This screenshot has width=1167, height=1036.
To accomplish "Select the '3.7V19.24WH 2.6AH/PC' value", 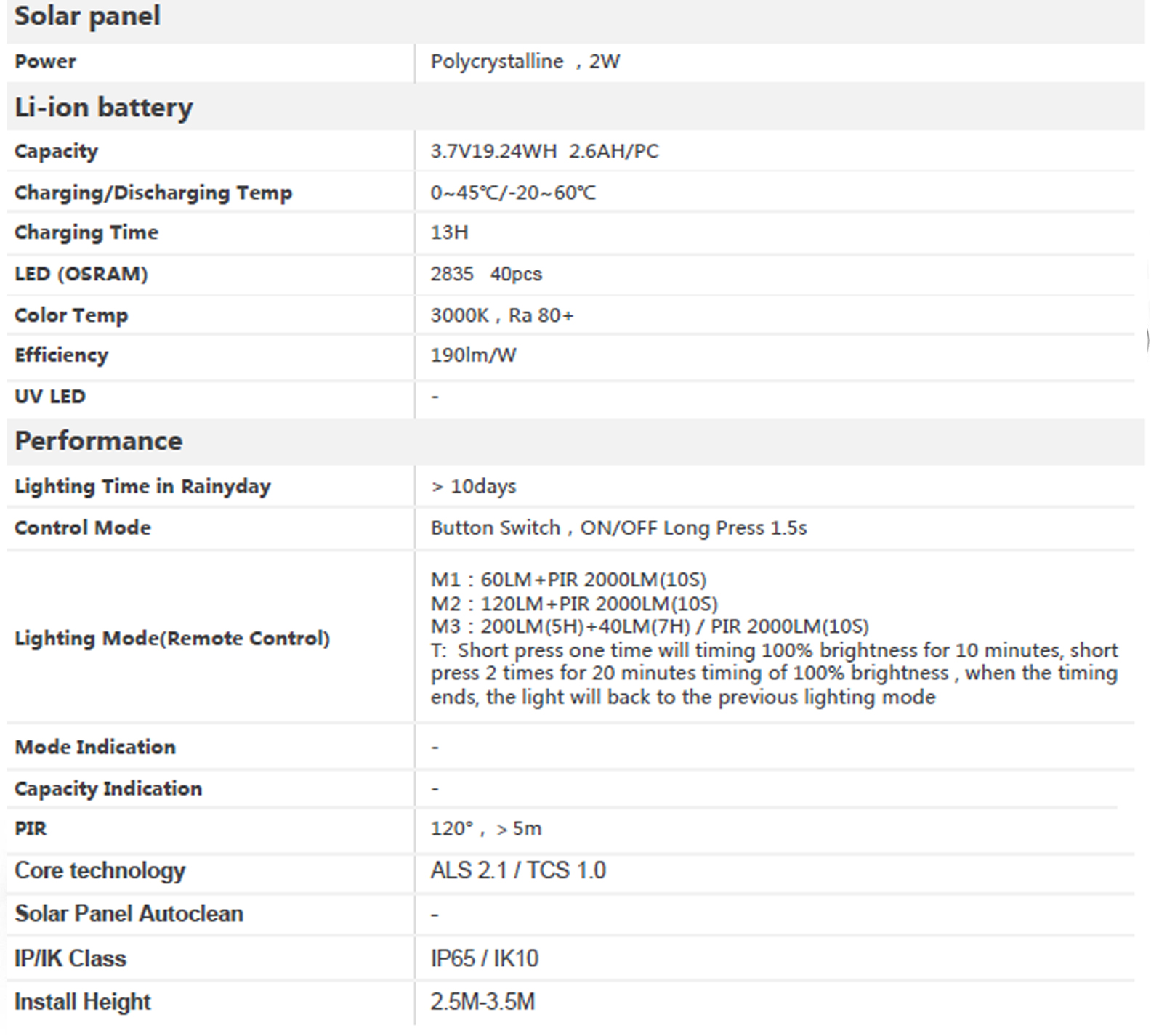I will (544, 151).
